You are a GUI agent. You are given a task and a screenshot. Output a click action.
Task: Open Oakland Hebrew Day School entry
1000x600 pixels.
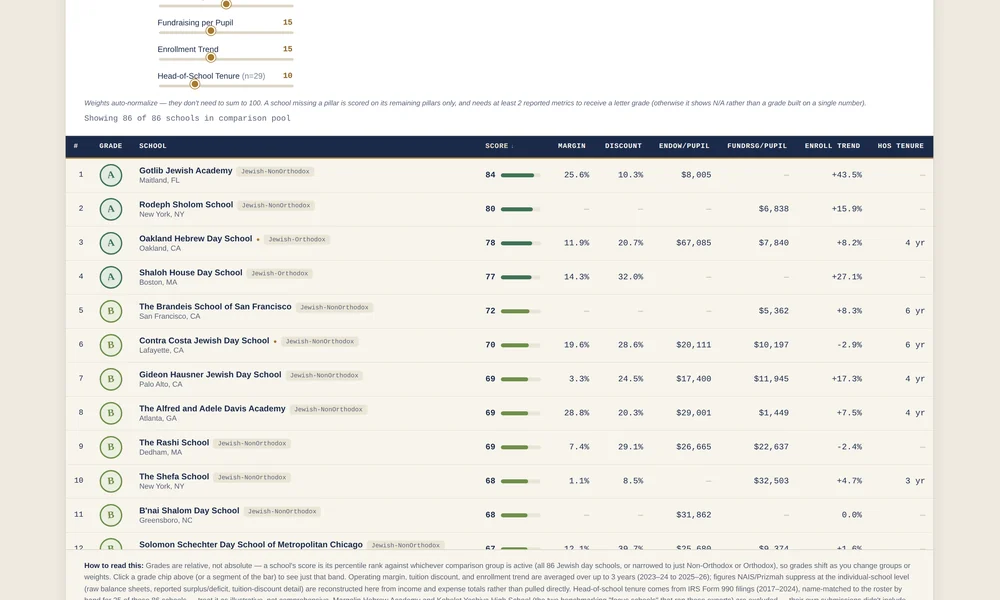195,238
